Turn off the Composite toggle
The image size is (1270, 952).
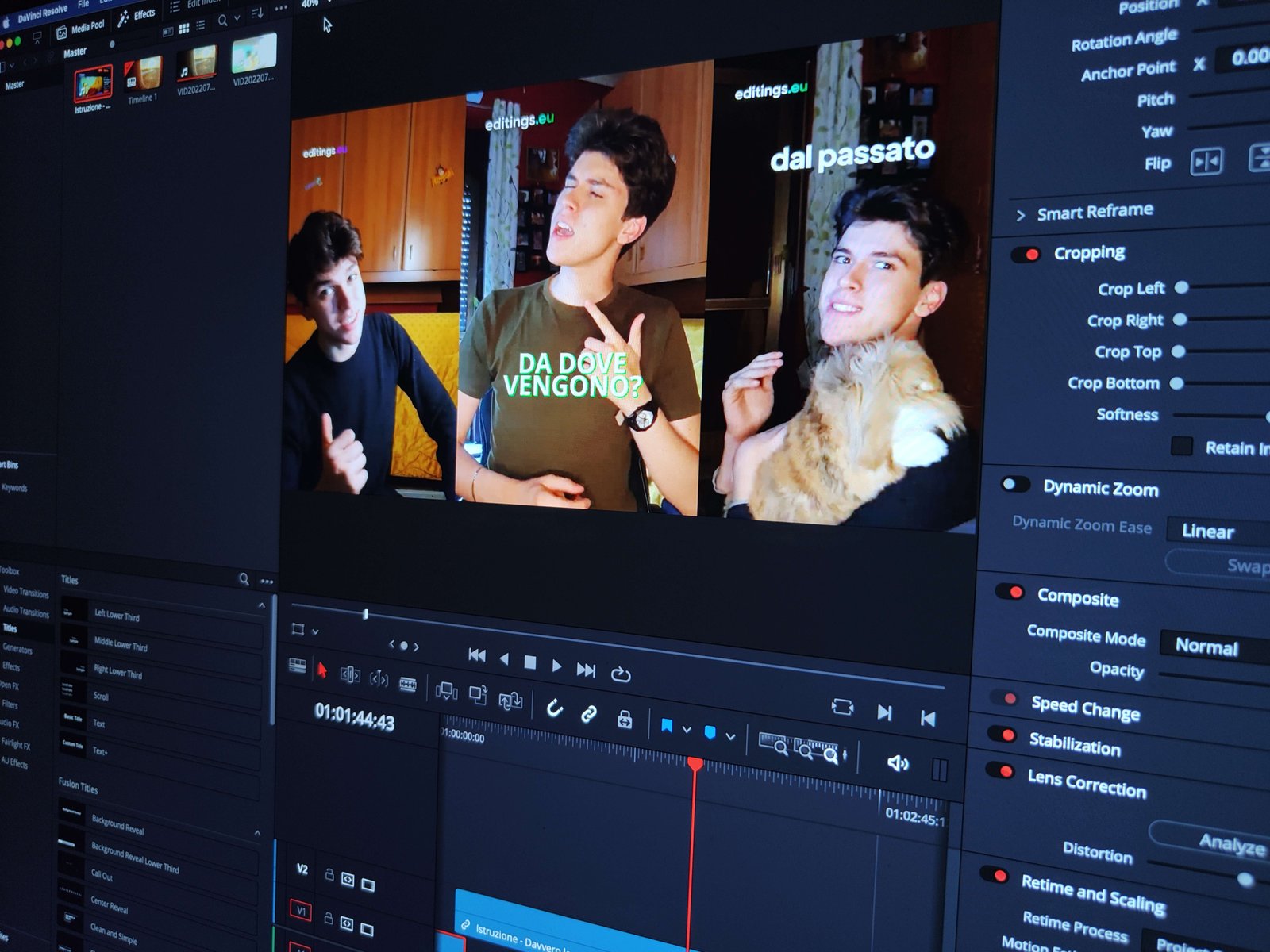click(x=1010, y=592)
